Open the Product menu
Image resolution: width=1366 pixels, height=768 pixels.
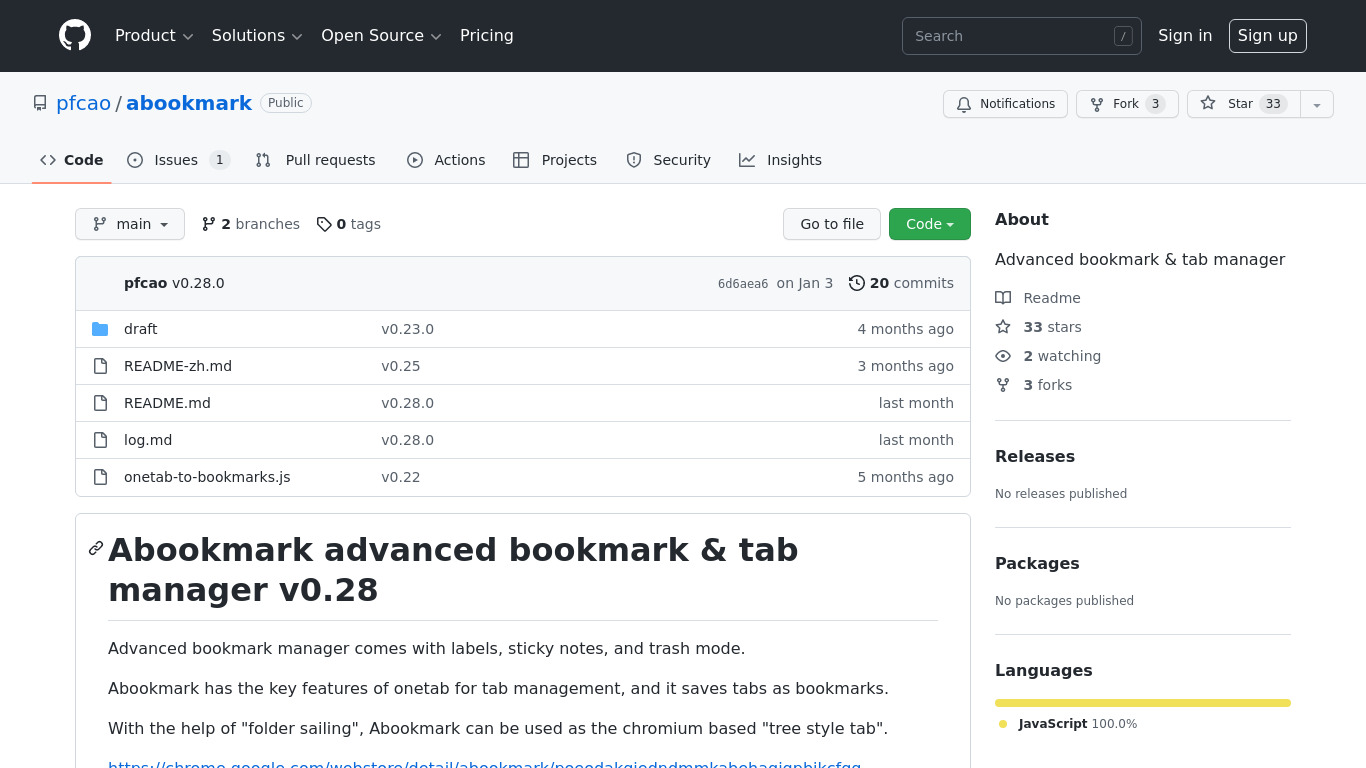click(154, 36)
